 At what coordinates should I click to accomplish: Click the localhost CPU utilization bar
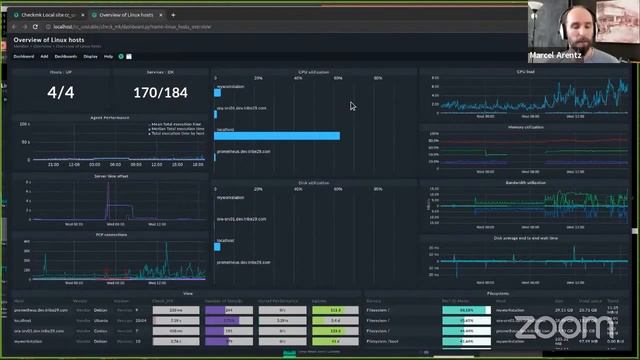tap(277, 136)
